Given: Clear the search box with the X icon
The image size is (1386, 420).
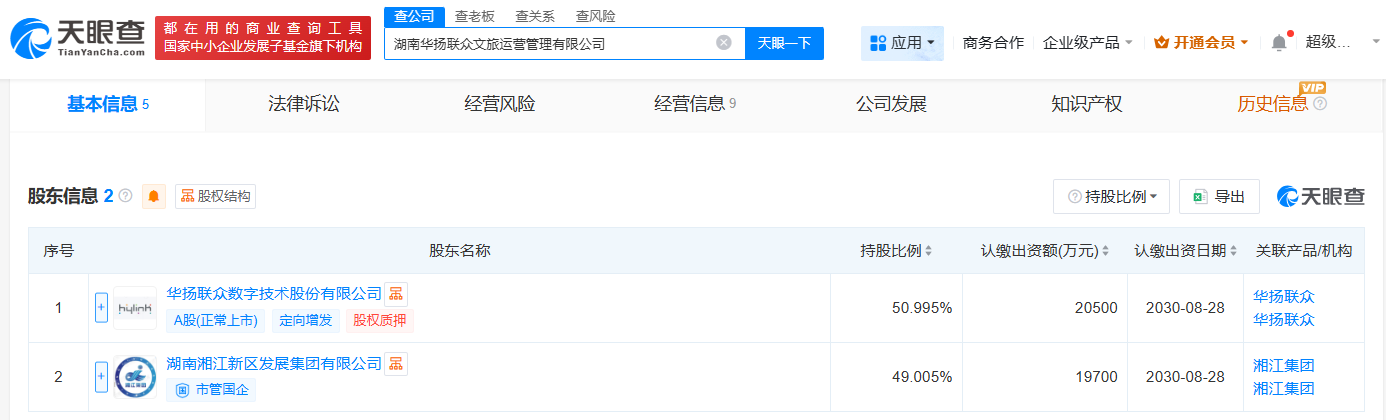Looking at the screenshot, I should pos(724,43).
